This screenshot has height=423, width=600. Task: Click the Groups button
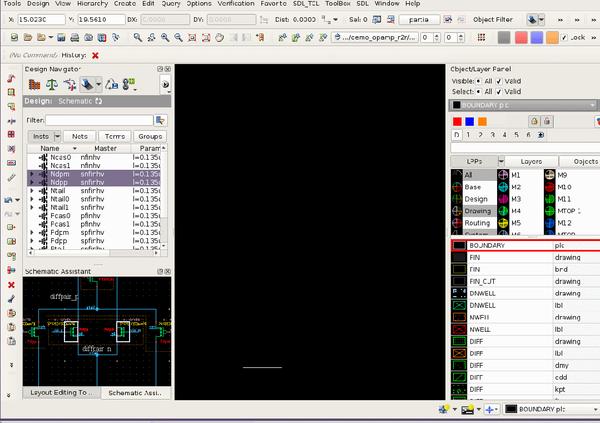(x=150, y=136)
